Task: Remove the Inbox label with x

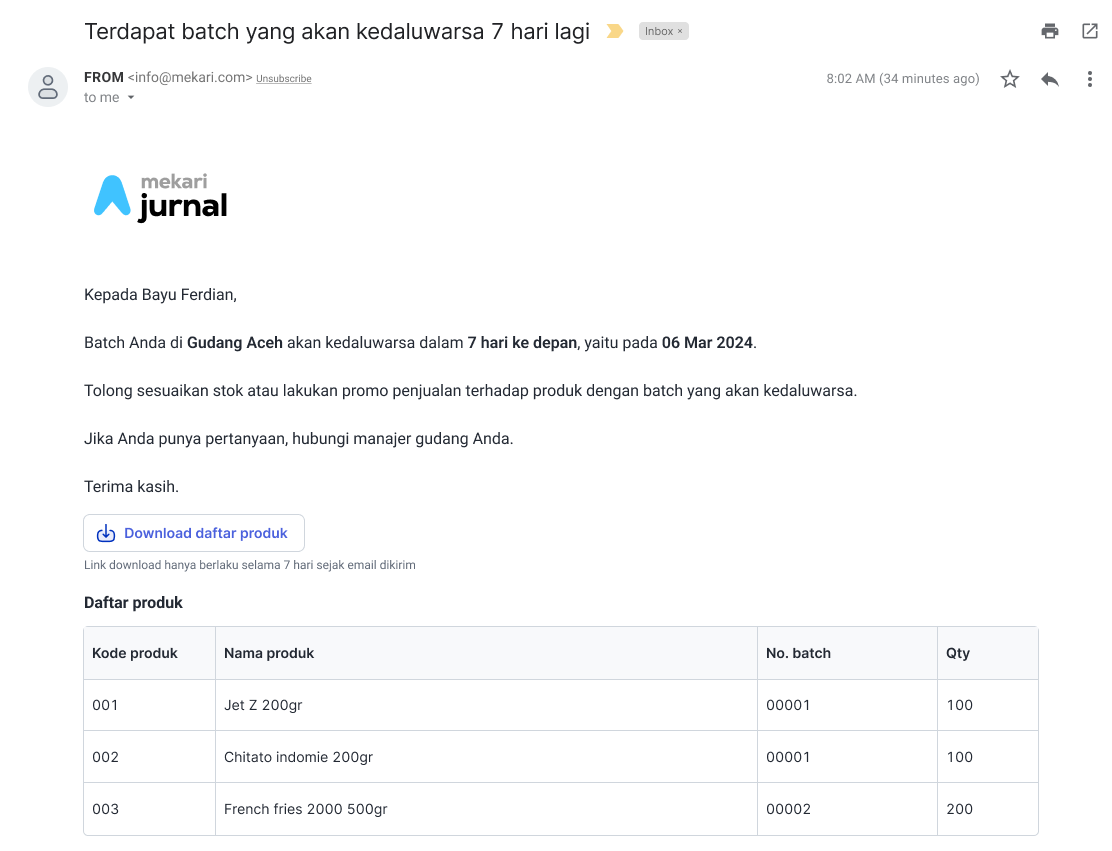Action: click(x=681, y=32)
